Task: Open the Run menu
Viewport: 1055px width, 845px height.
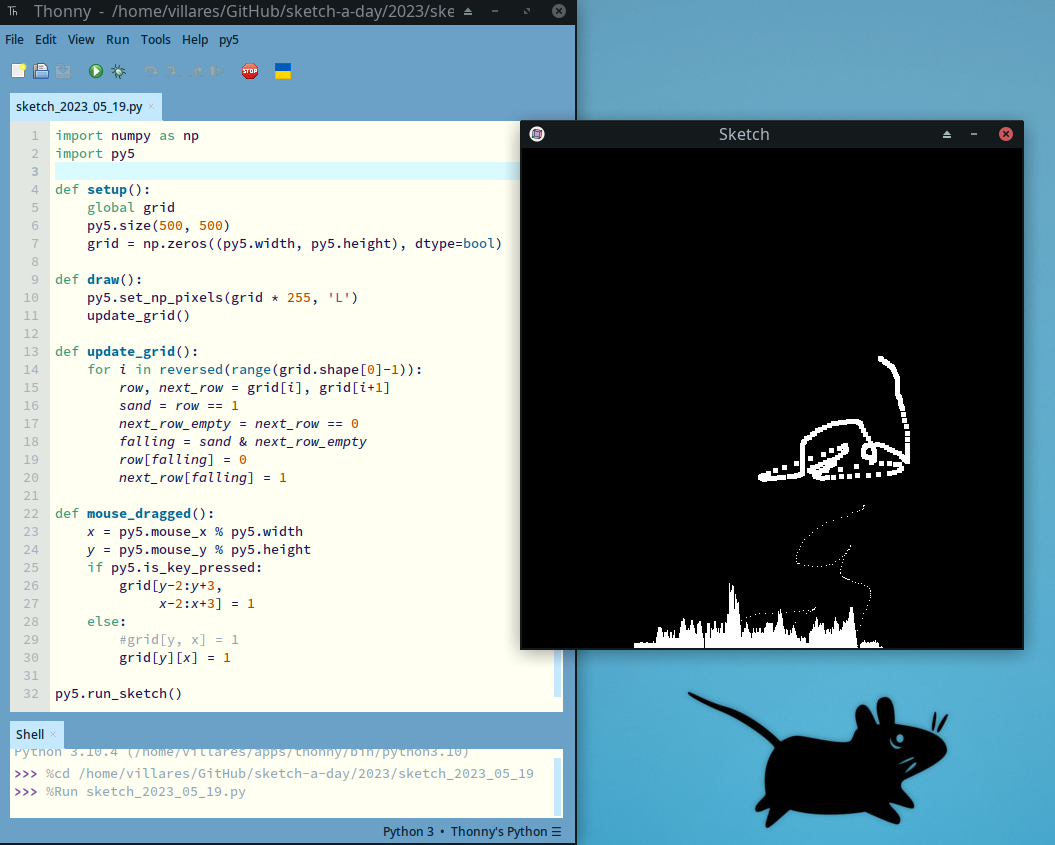Action: pos(118,40)
